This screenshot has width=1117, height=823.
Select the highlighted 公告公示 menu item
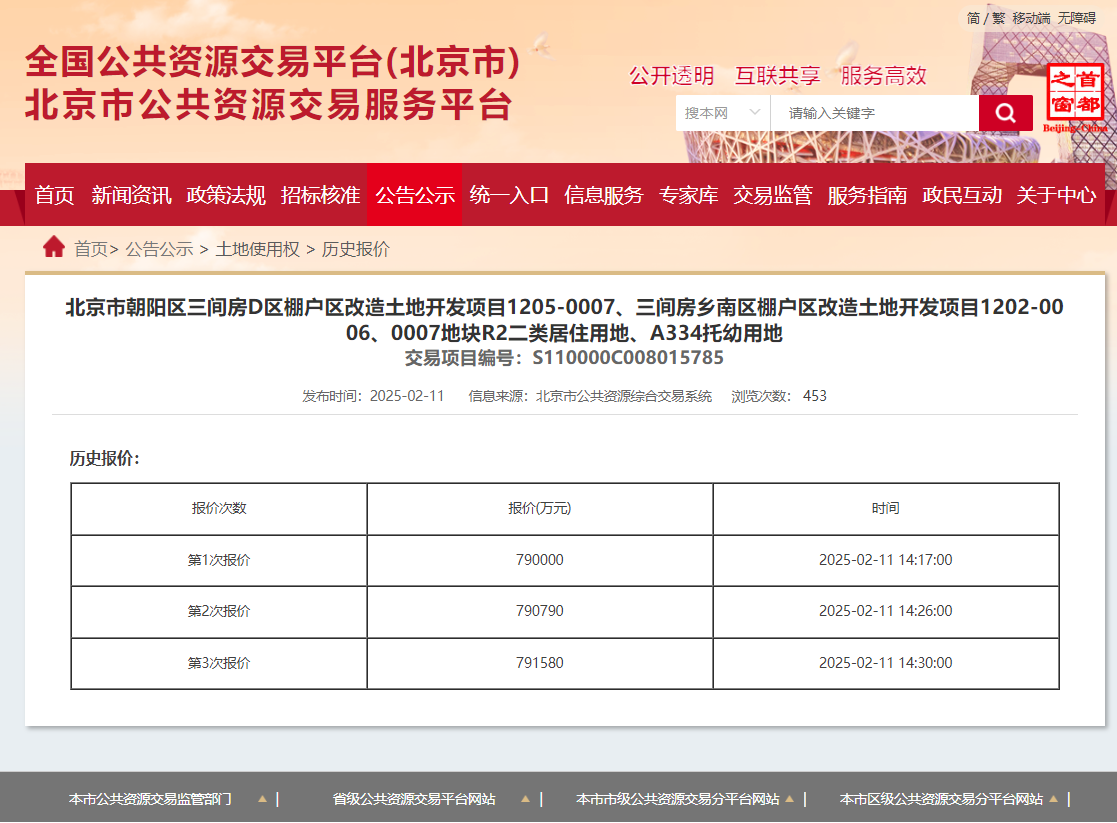coord(414,195)
